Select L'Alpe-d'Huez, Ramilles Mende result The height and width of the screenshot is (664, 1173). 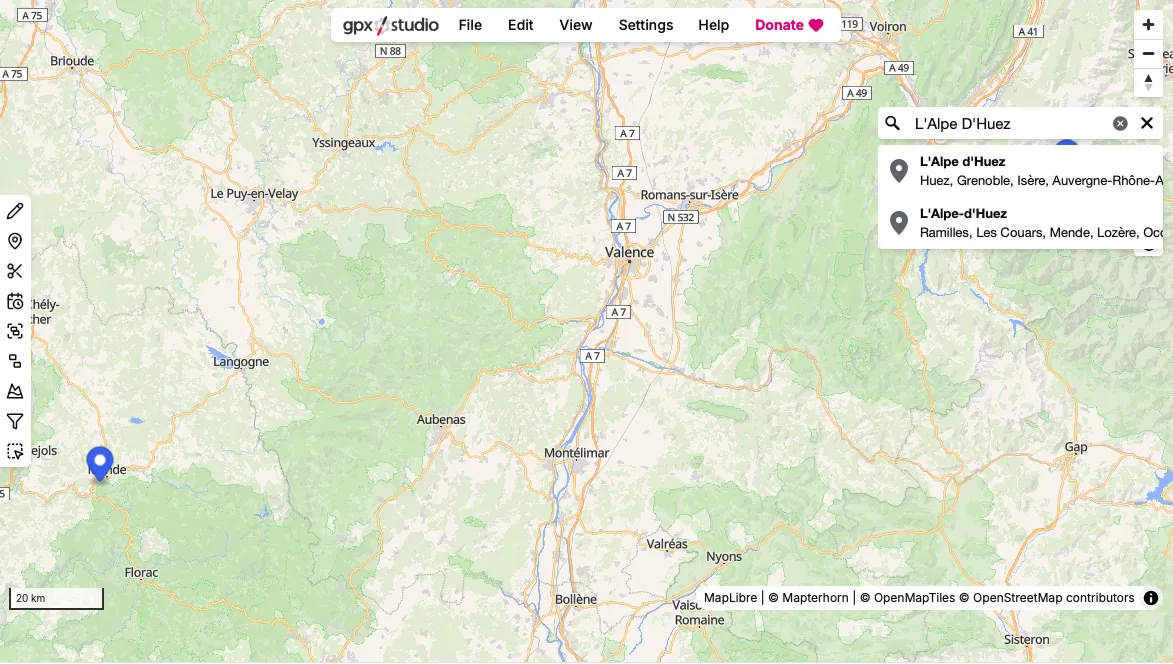point(1020,223)
